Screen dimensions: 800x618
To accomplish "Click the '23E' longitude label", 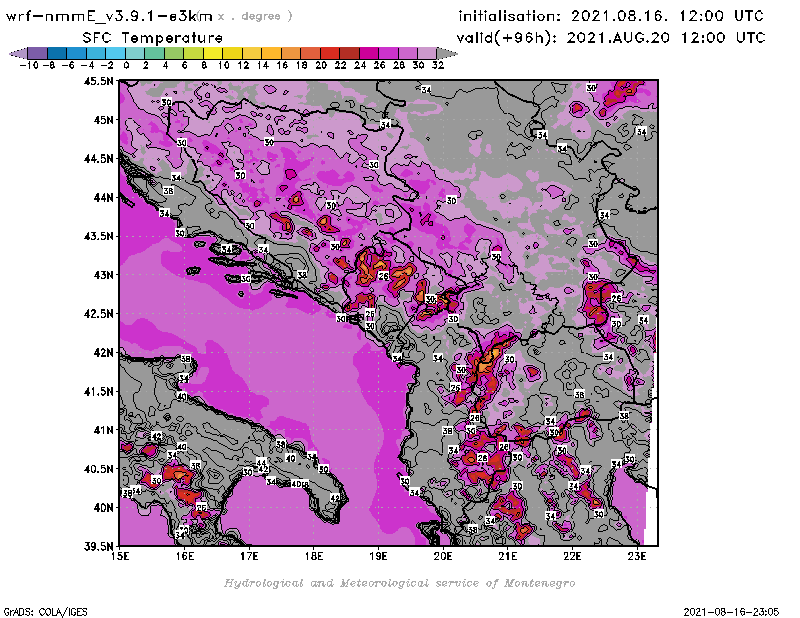I will pyautogui.click(x=637, y=556).
